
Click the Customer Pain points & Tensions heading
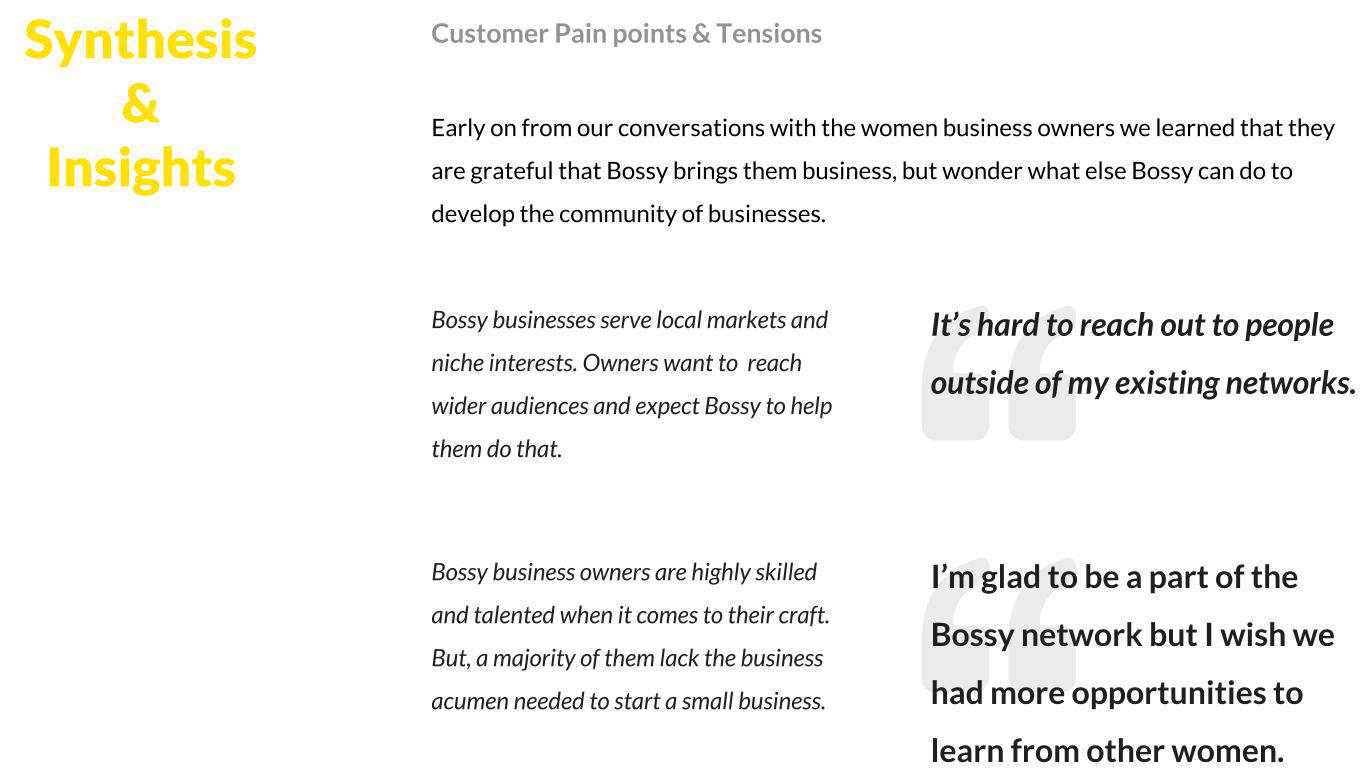click(x=626, y=33)
